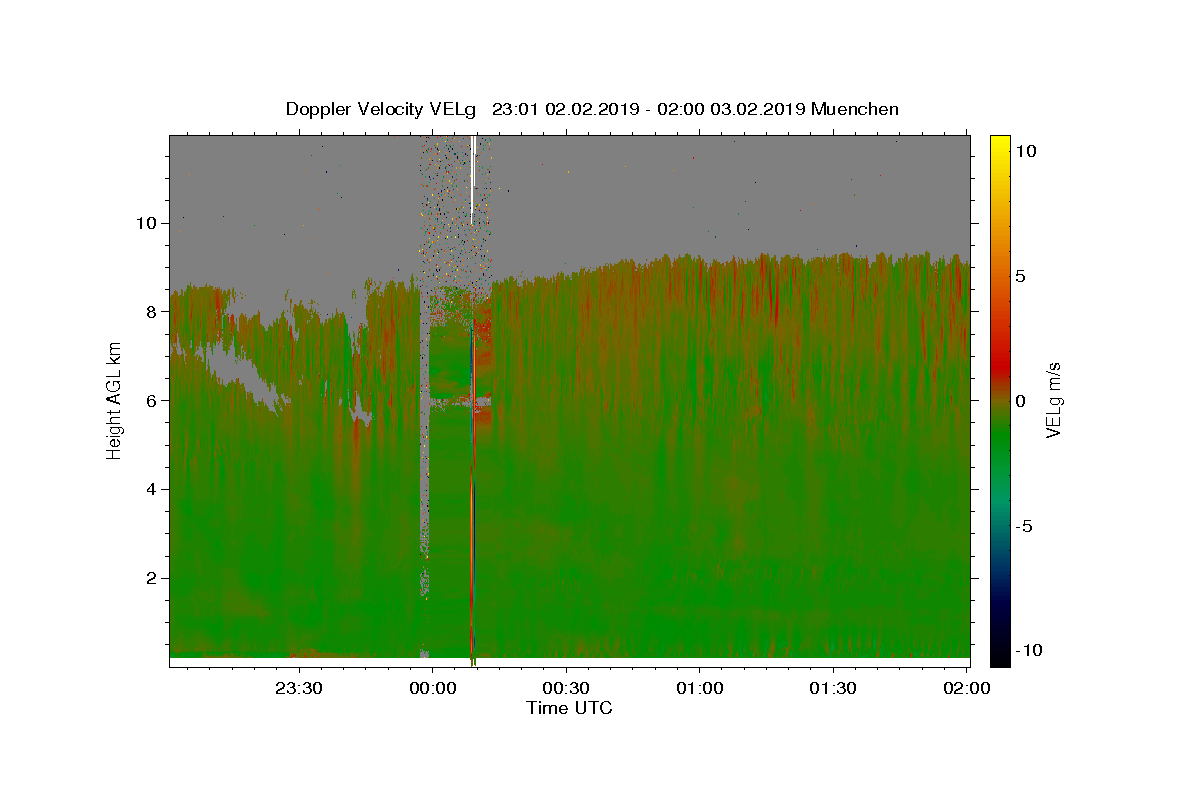Click the 01:30 time tick label

tap(834, 688)
